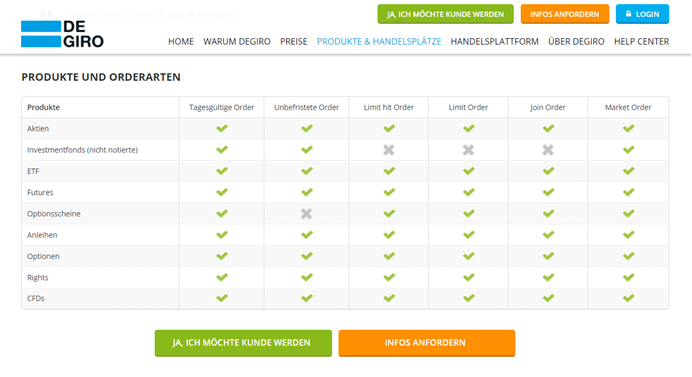Click the 'Market Order' column header

[628, 107]
